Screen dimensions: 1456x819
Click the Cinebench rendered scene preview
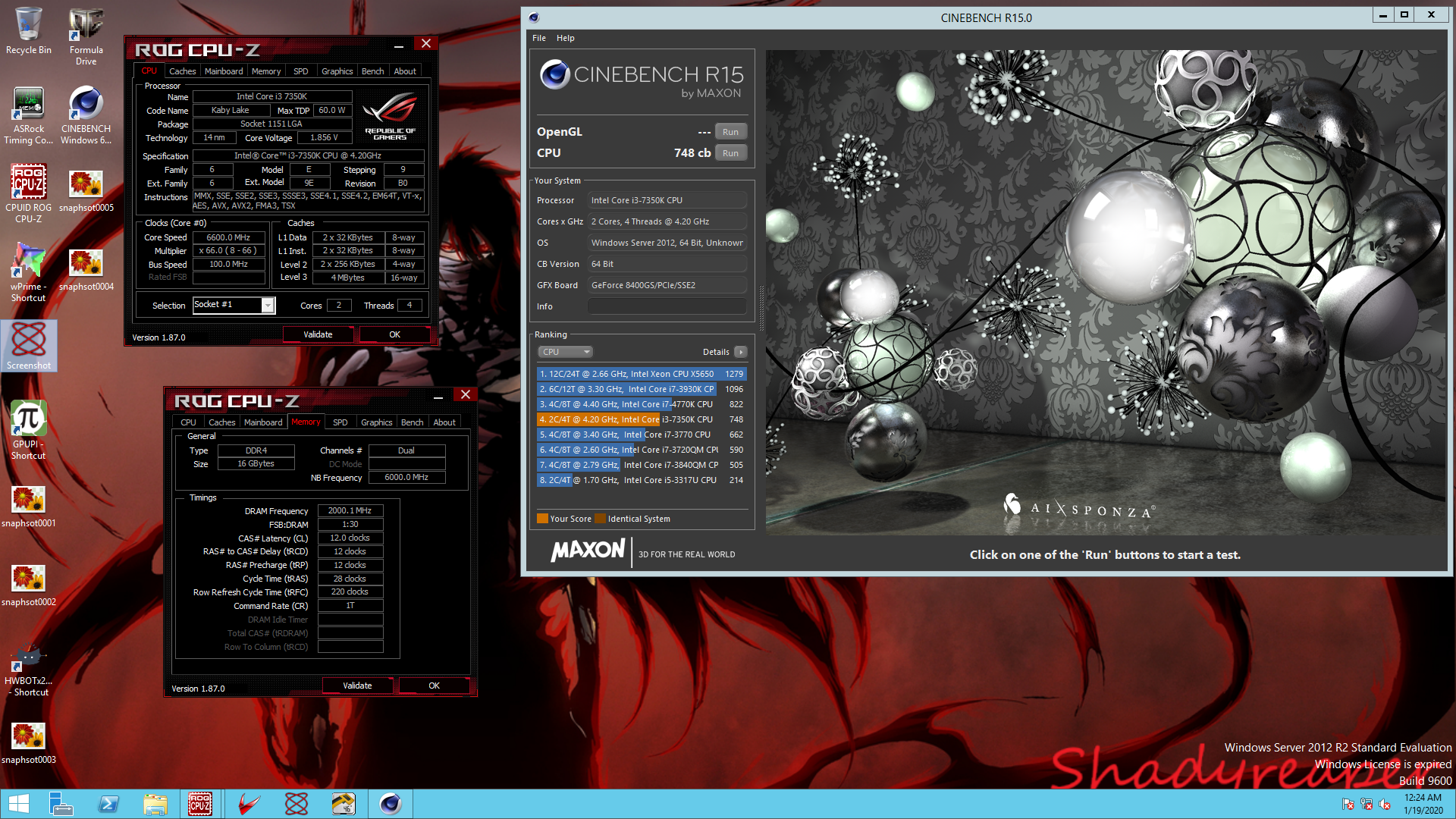[x=1106, y=293]
